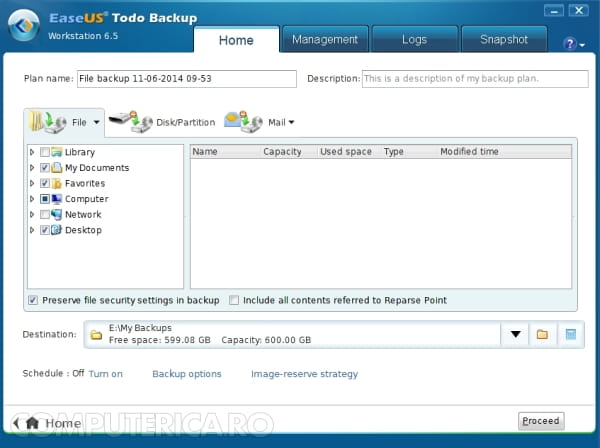Open the Destination dropdown arrow
The width and height of the screenshot is (600, 448).
point(515,334)
